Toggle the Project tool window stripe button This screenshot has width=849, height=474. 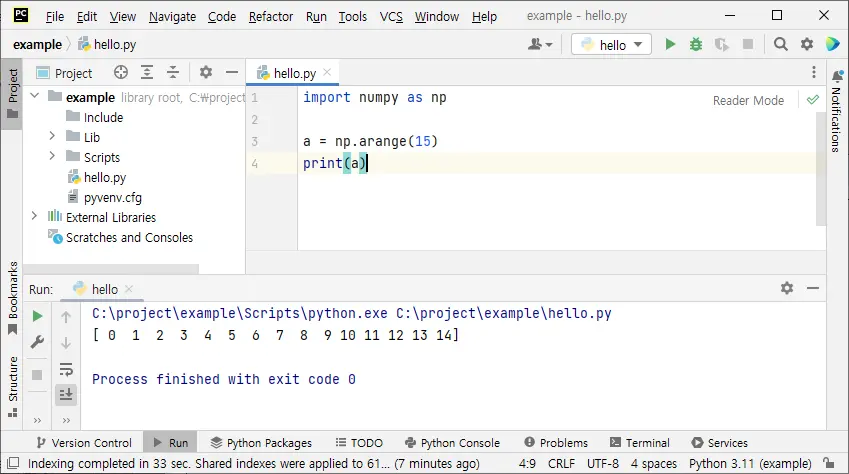click(12, 93)
